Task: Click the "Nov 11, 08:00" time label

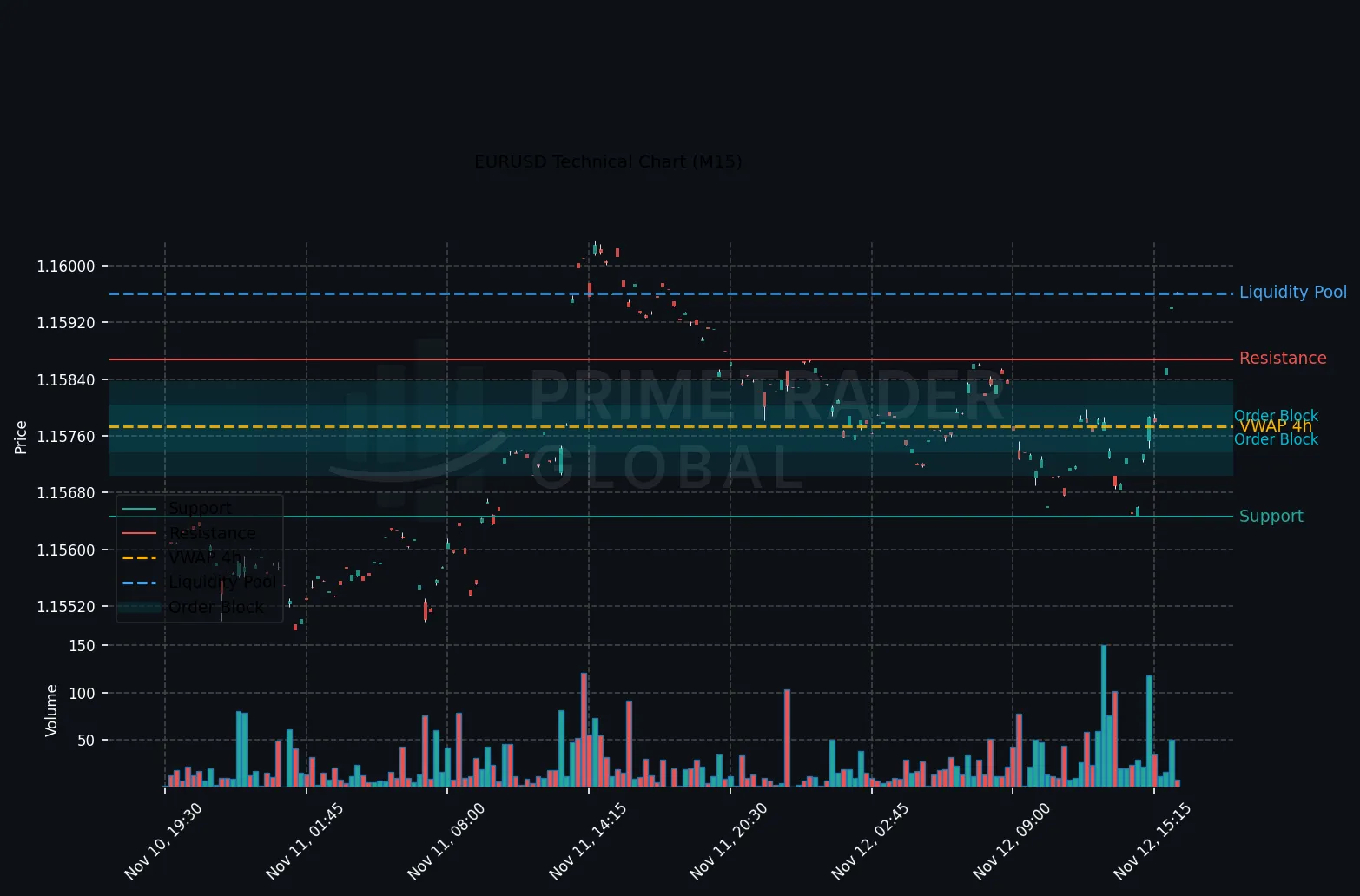Action: click(x=446, y=841)
